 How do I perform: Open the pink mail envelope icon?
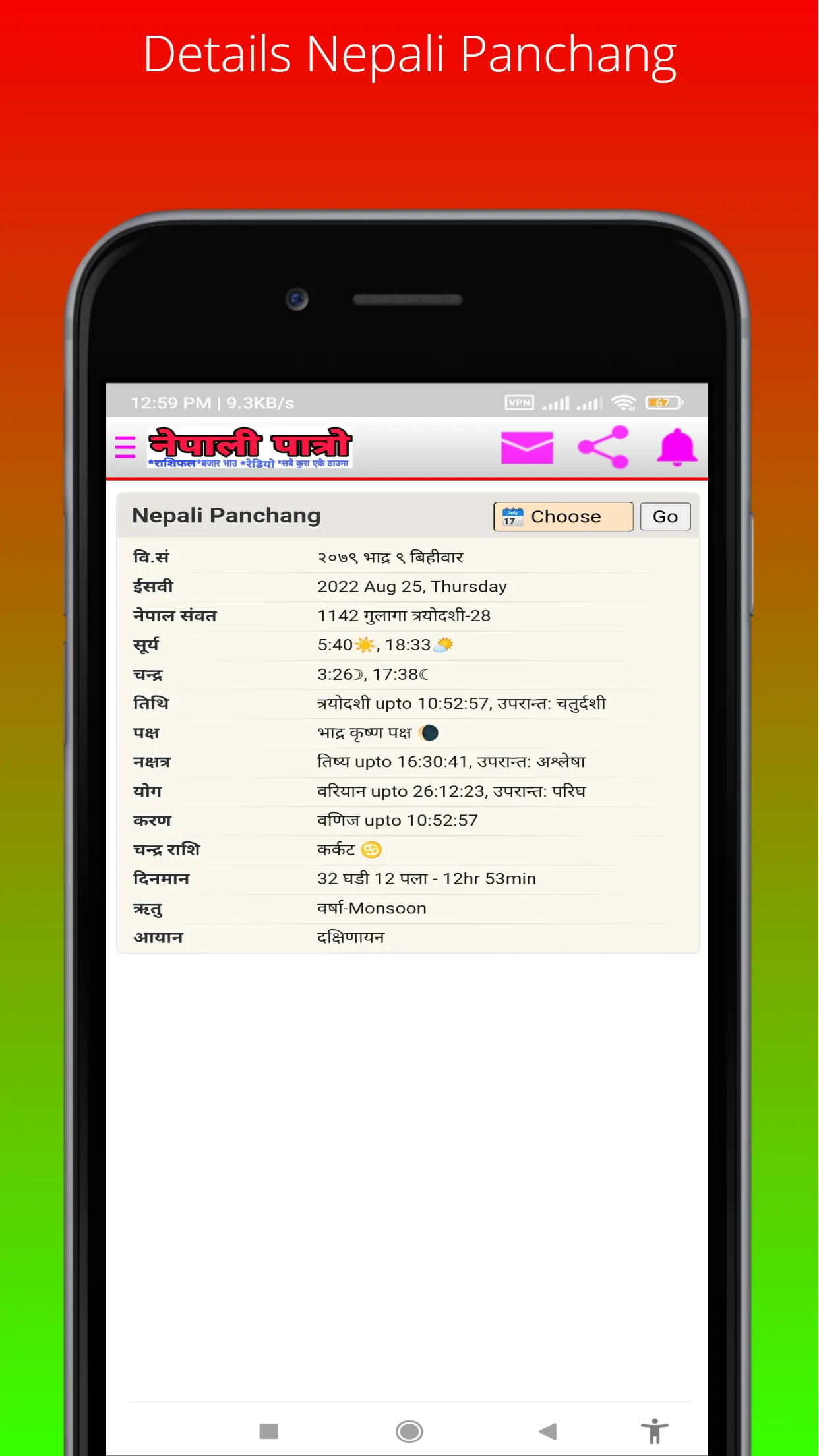click(x=527, y=448)
